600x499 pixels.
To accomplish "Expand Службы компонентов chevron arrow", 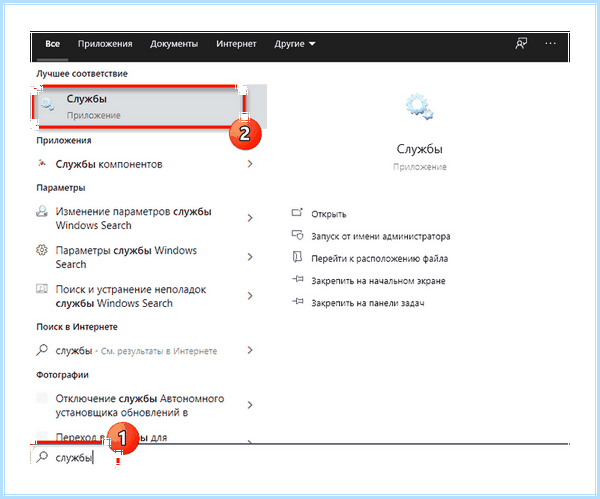I will 250,164.
